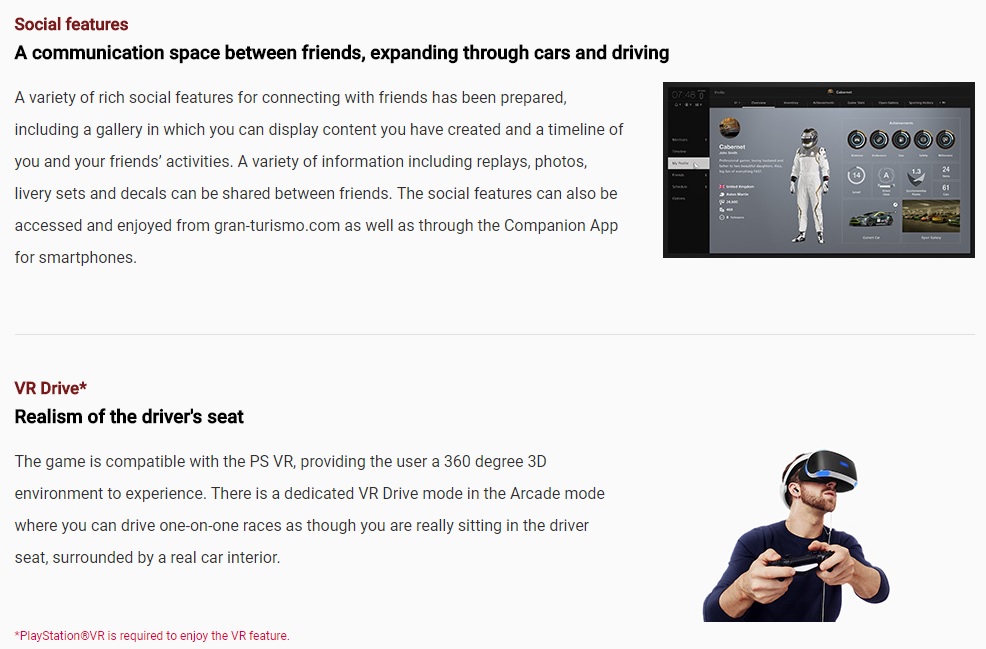The image size is (986, 649).
Task: Click the PlayStation VR required footnote
Action: 151,636
